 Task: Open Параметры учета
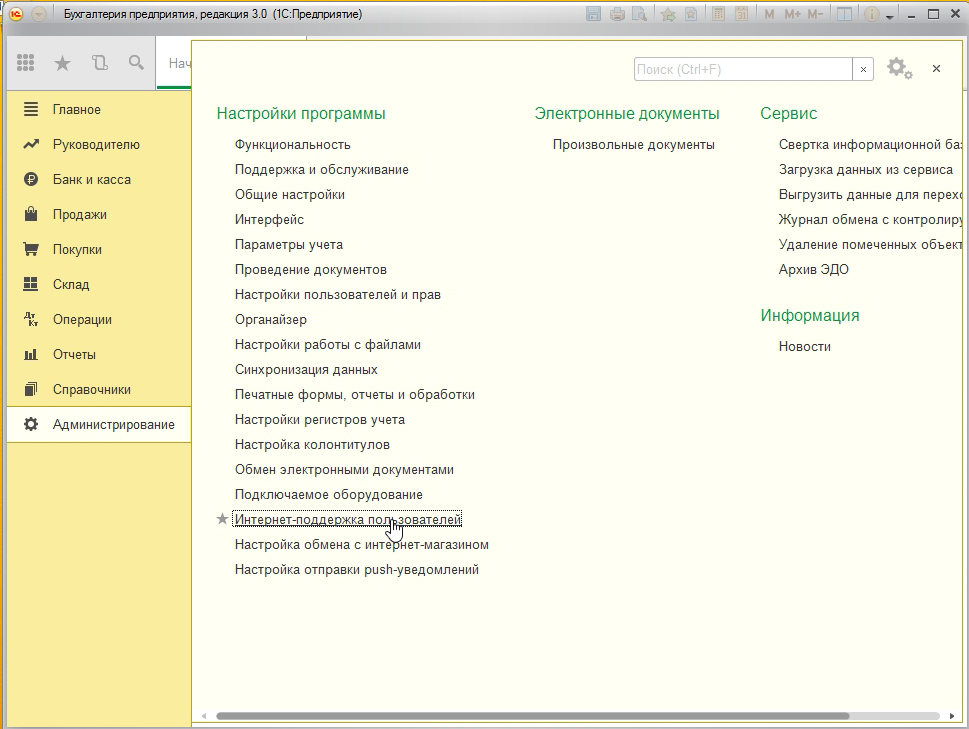coord(289,245)
